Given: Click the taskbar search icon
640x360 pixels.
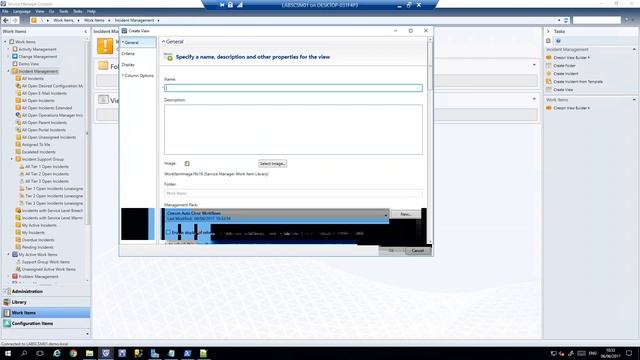Looking at the screenshot, I should (24, 353).
